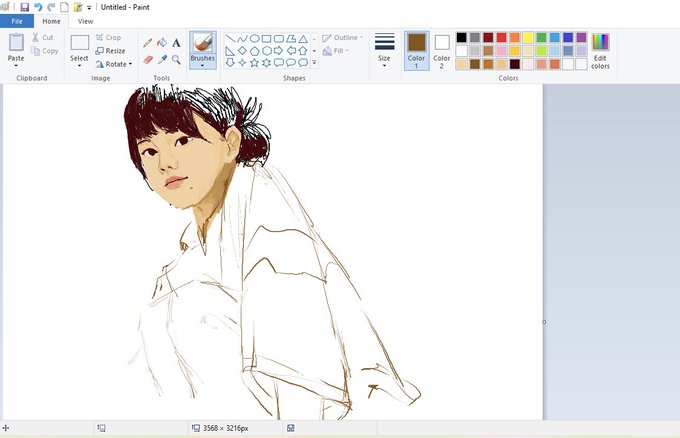
Task: Choose the Oval shape
Action: click(255, 39)
